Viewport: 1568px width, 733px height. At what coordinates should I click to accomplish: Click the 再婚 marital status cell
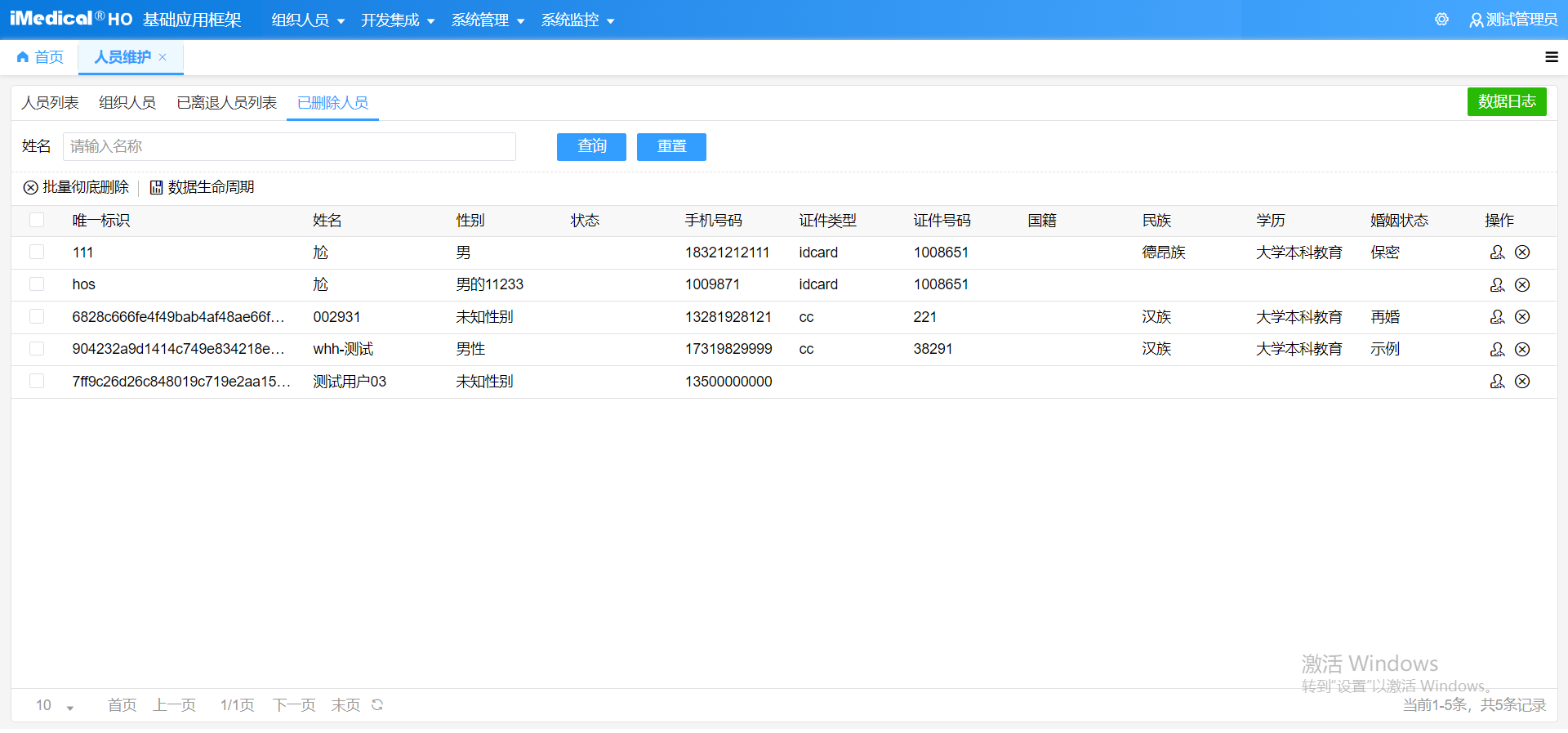[1385, 317]
